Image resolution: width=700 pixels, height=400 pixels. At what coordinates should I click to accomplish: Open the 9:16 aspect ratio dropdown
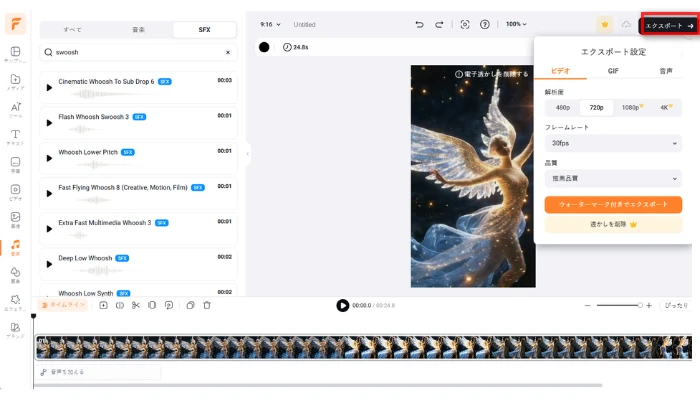click(x=270, y=24)
